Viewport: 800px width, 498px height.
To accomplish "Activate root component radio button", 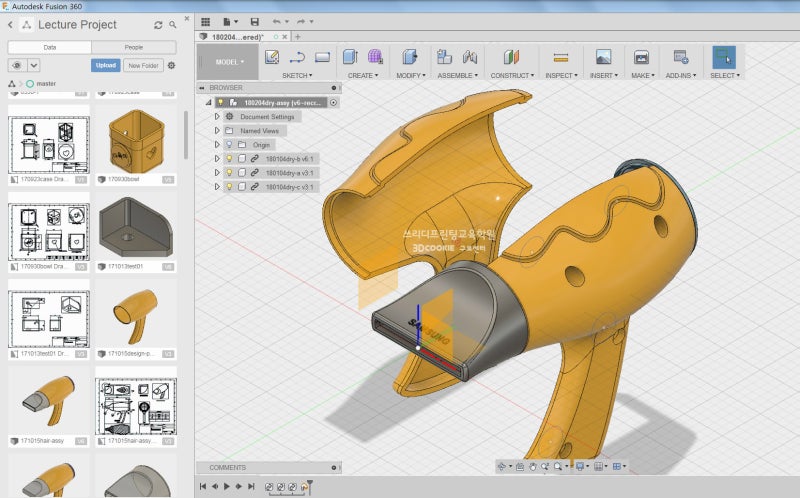I will click(333, 103).
